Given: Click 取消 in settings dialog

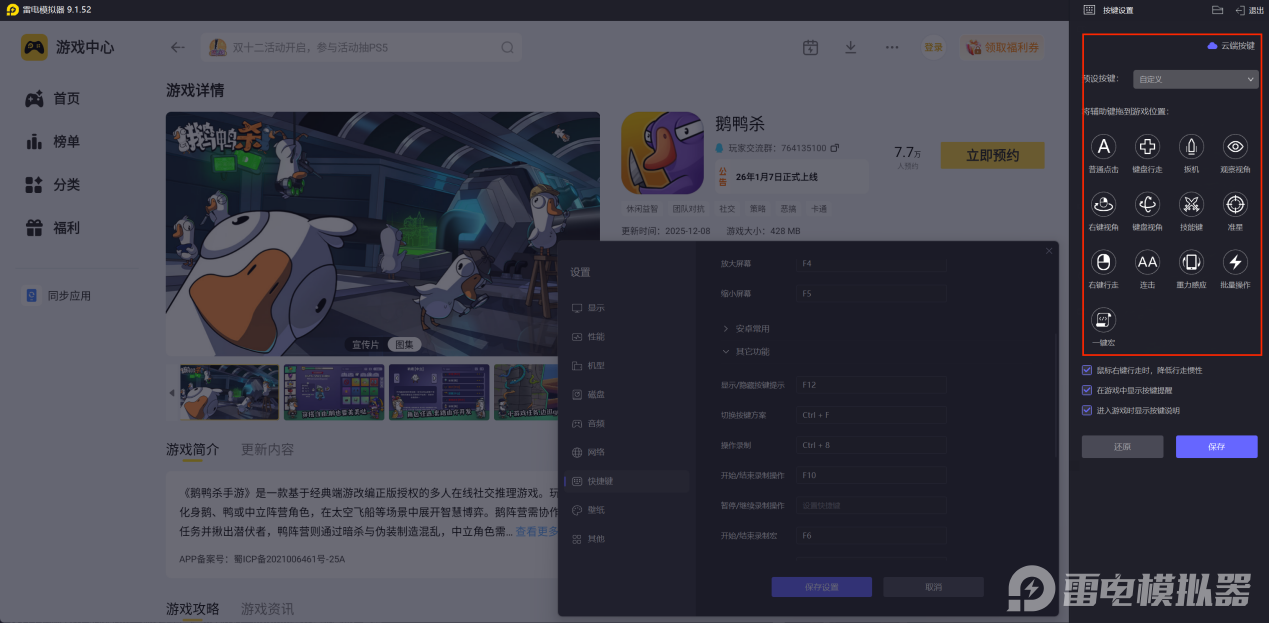Looking at the screenshot, I should tap(933, 587).
